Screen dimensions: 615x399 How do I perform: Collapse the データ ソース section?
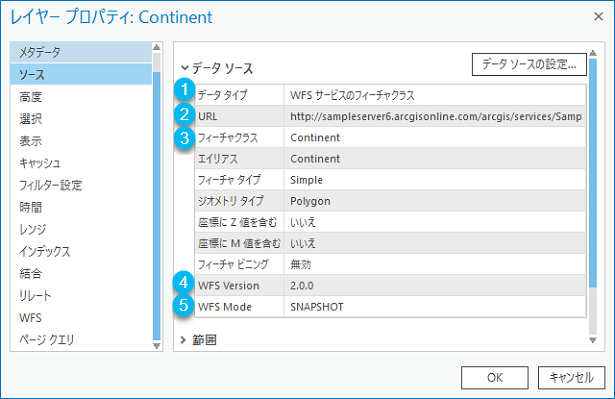(184, 68)
